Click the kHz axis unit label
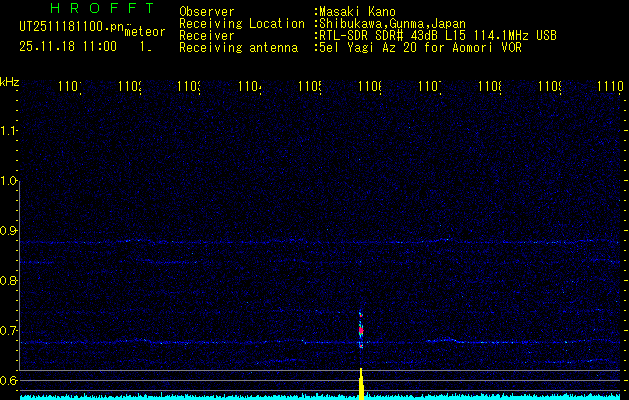 point(10,81)
